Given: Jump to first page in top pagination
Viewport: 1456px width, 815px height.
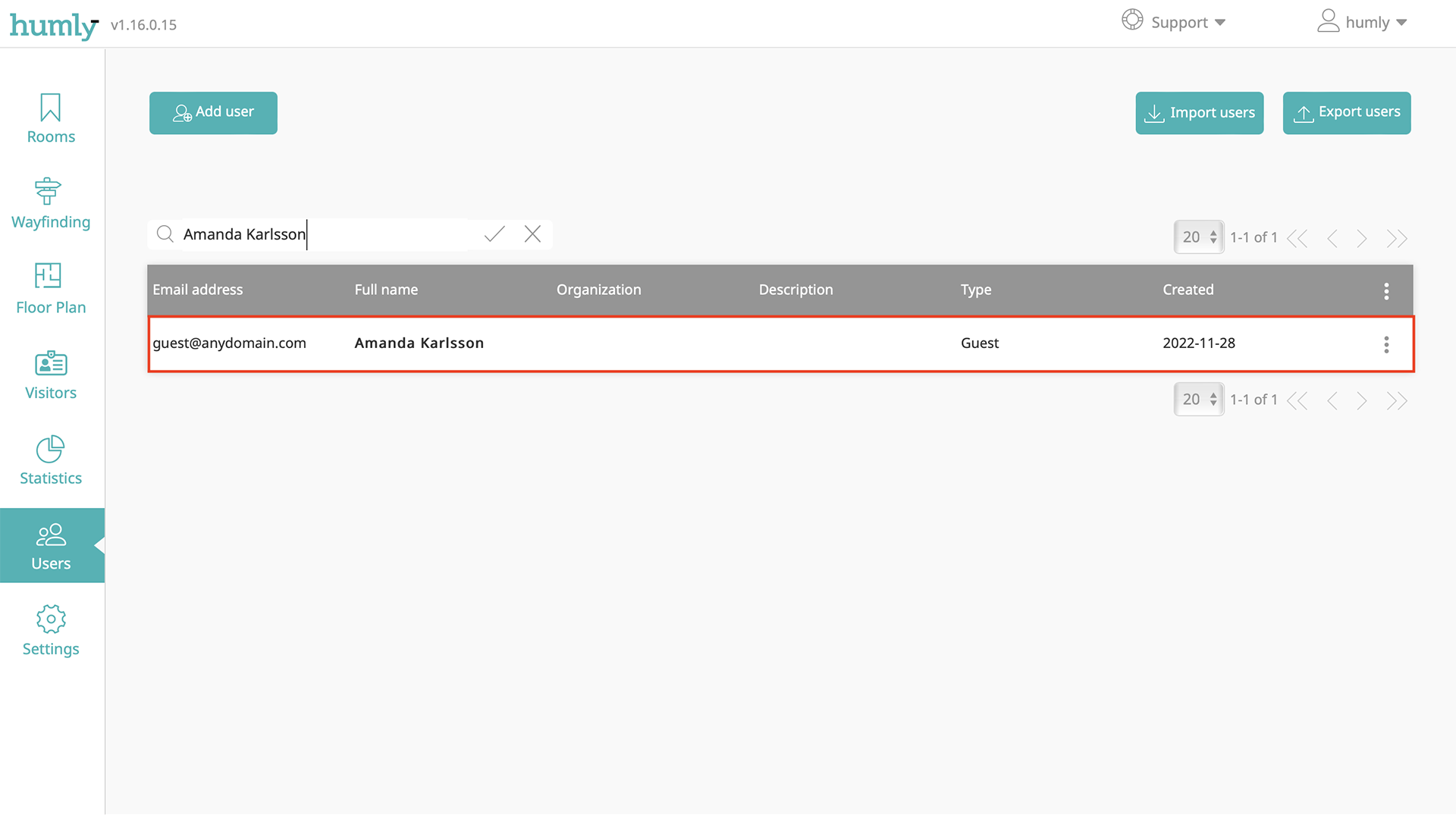Looking at the screenshot, I should click(1298, 238).
